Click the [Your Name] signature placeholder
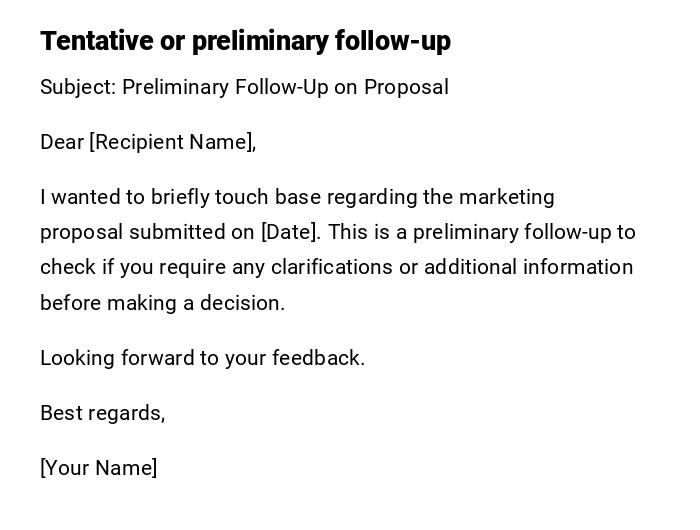The width and height of the screenshot is (700, 530). (x=98, y=468)
